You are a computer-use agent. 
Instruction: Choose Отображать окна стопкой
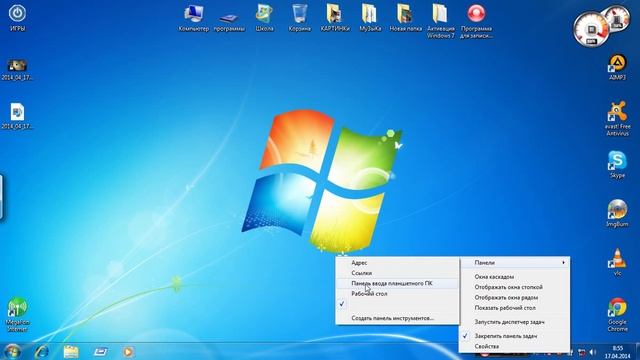click(514, 287)
